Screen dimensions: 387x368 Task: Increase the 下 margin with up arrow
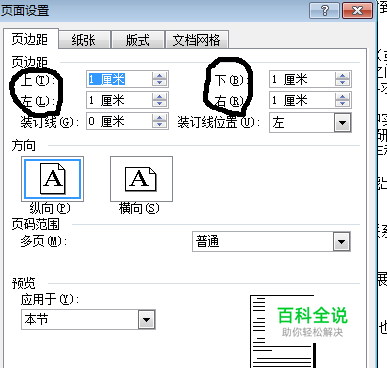click(343, 76)
